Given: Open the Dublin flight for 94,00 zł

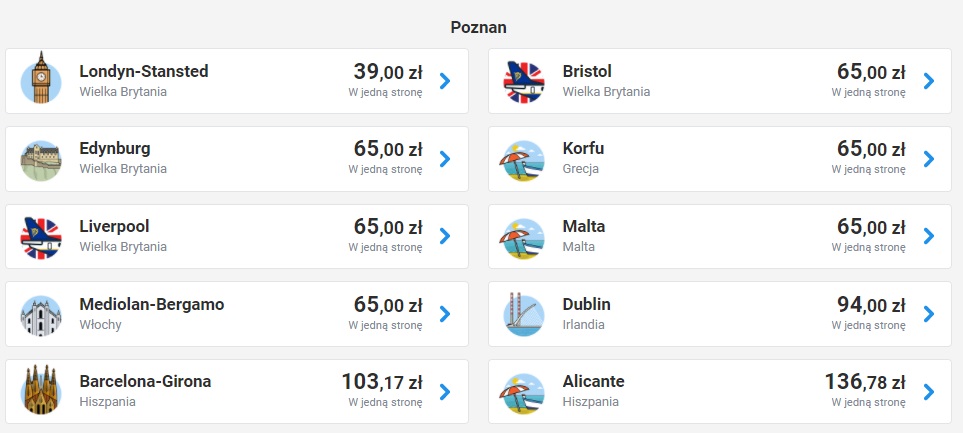Looking at the screenshot, I should click(870, 304).
